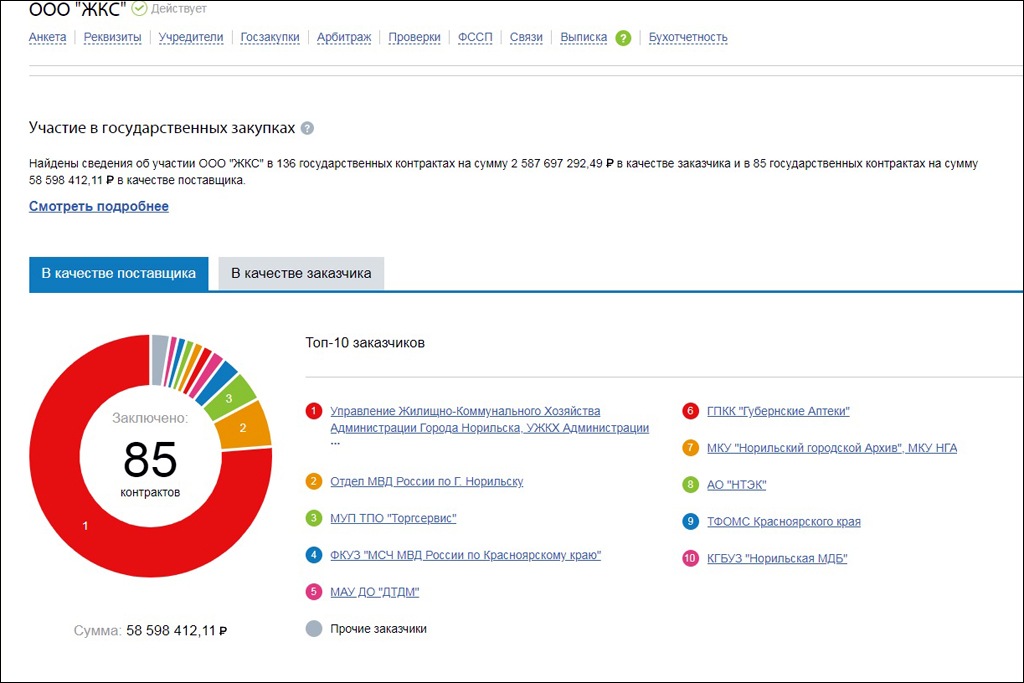The image size is (1024, 683).
Task: Switch to В качестве заказчика tab
Action: click(x=301, y=273)
